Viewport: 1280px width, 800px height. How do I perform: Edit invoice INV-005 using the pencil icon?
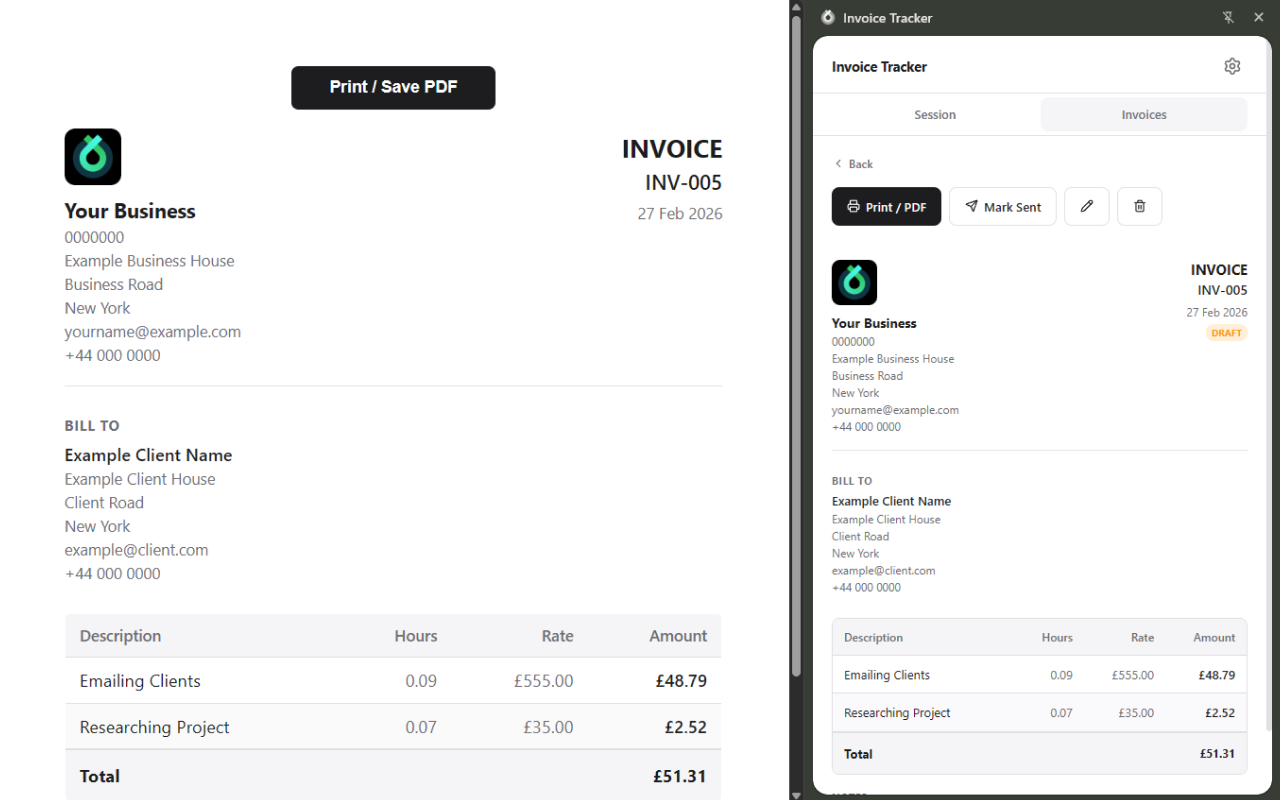click(1086, 206)
